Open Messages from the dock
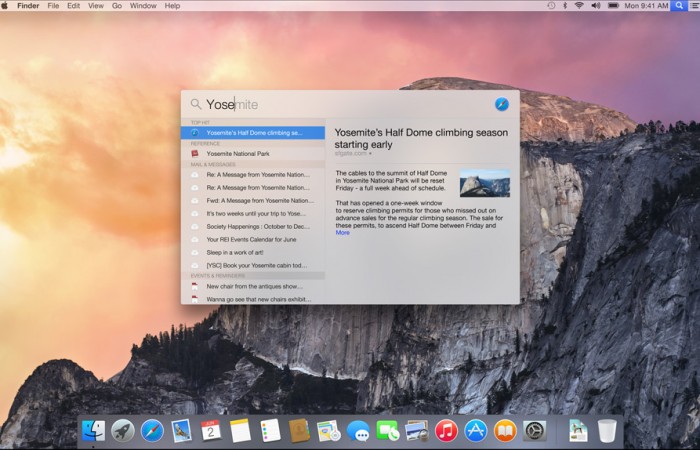This screenshot has width=700, height=450. pyautogui.click(x=358, y=430)
